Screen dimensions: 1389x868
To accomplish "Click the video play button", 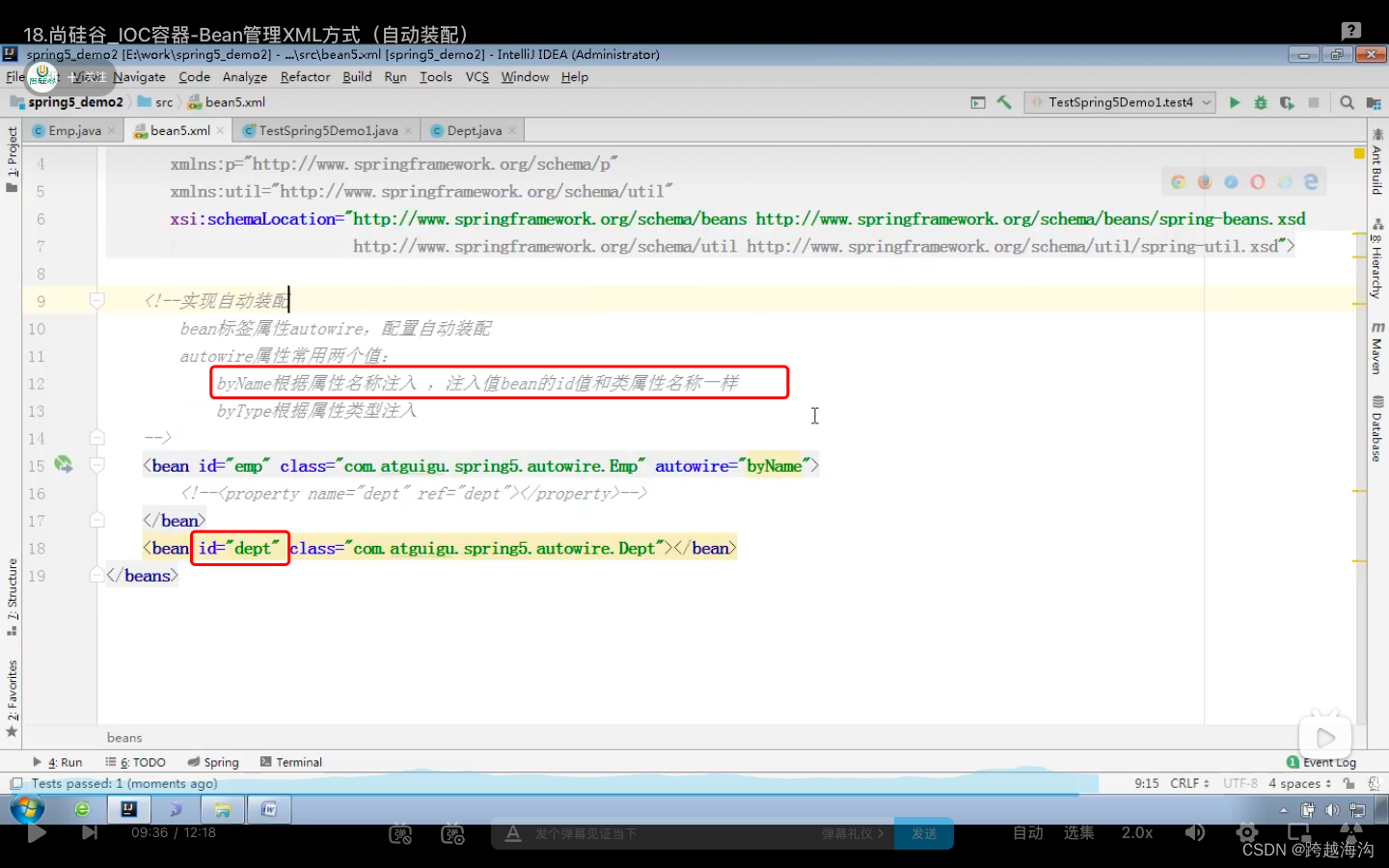I will coord(37,832).
